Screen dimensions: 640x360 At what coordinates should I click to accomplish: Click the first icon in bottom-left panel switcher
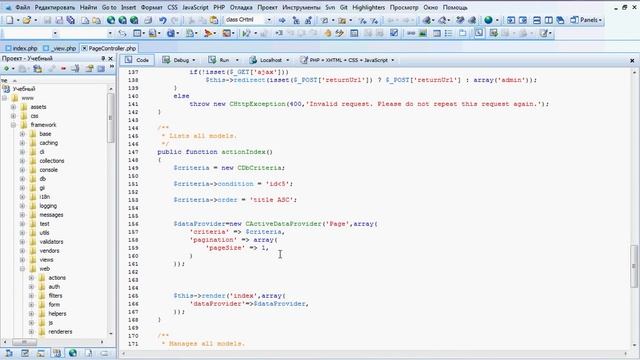point(9,353)
